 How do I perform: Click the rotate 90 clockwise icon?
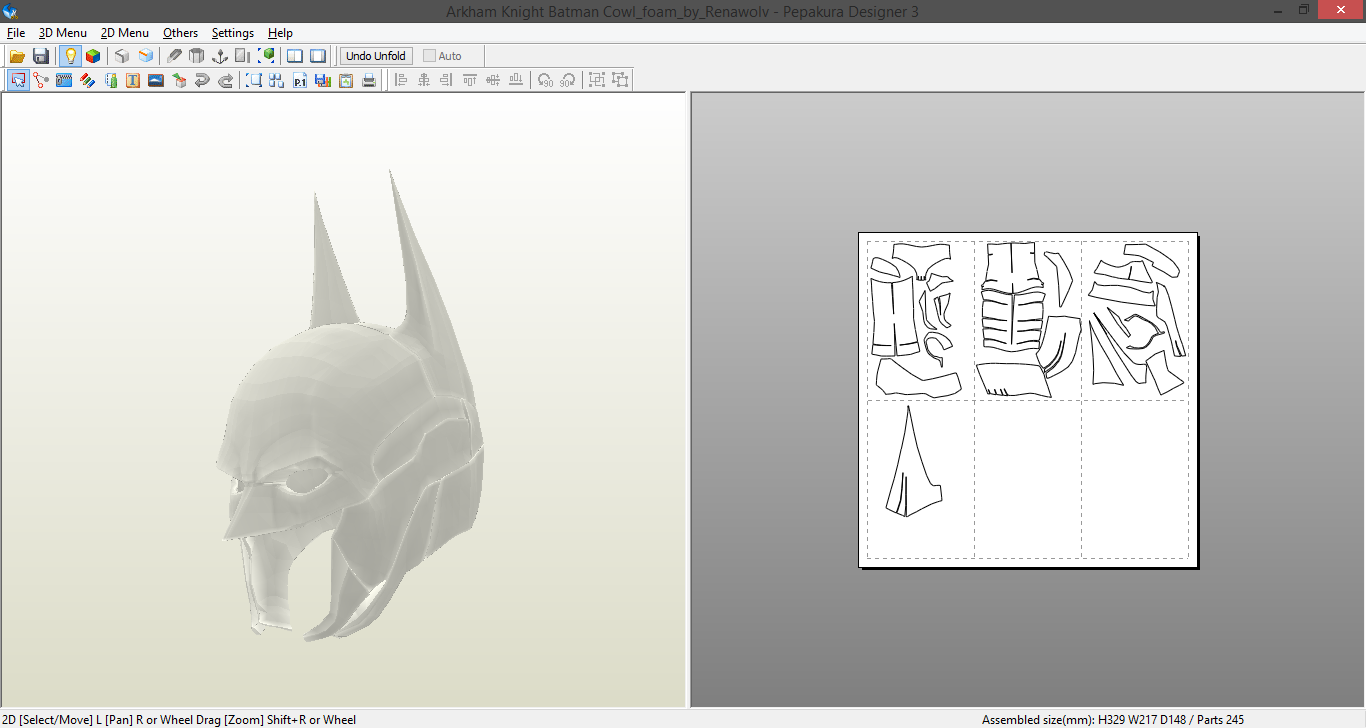(568, 80)
